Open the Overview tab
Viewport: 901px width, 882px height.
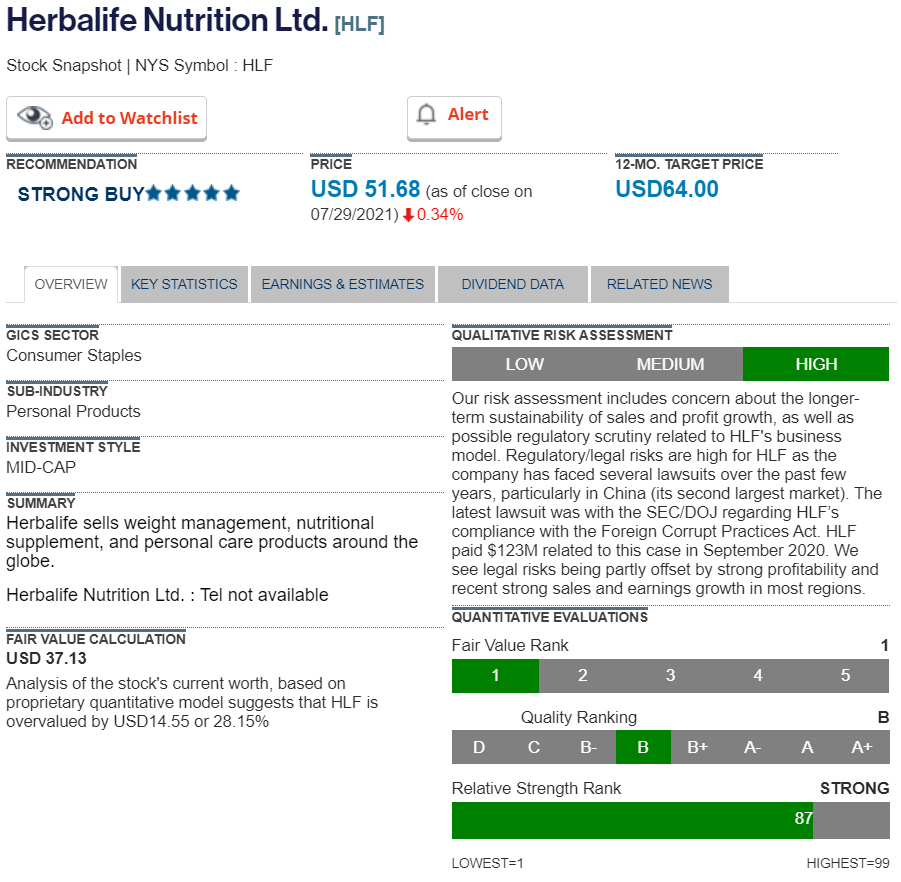click(x=71, y=284)
